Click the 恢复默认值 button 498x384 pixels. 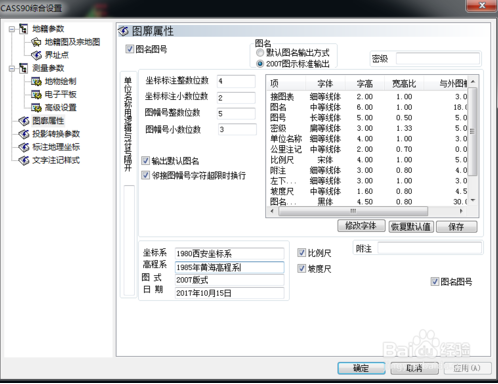pyautogui.click(x=411, y=227)
